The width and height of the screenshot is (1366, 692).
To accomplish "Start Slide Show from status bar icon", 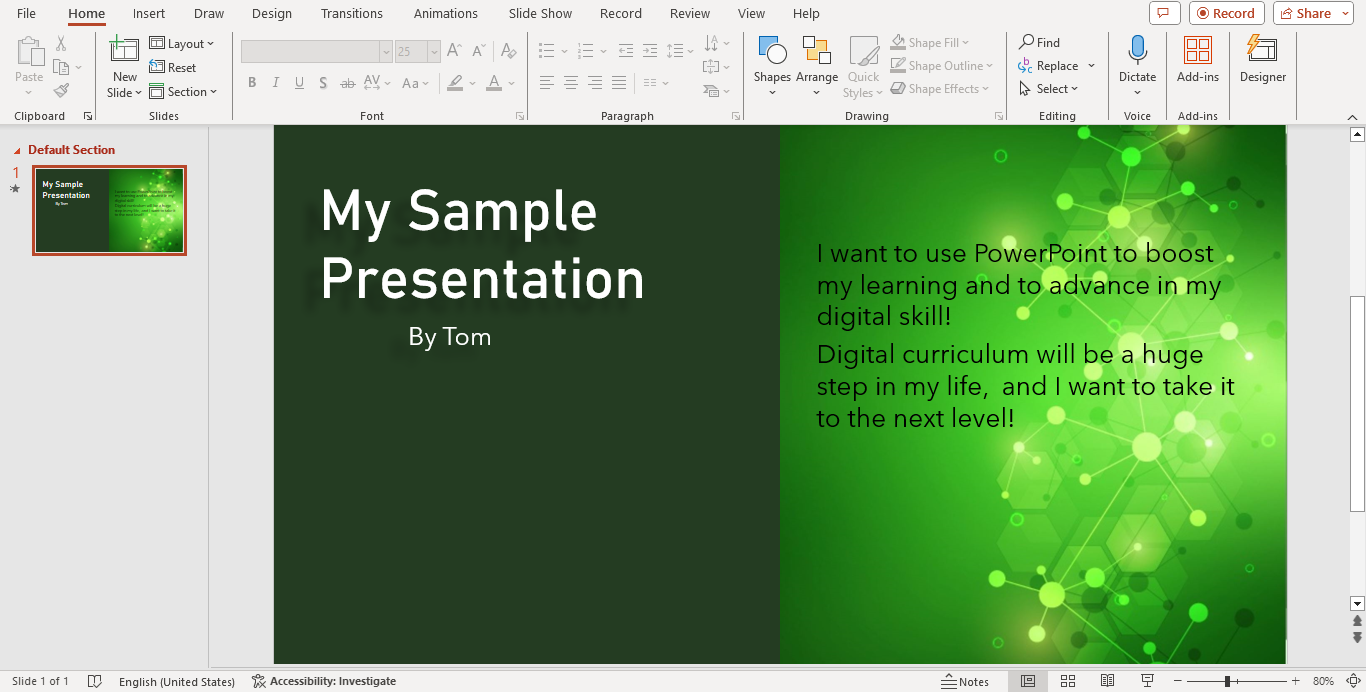I will click(x=1147, y=681).
